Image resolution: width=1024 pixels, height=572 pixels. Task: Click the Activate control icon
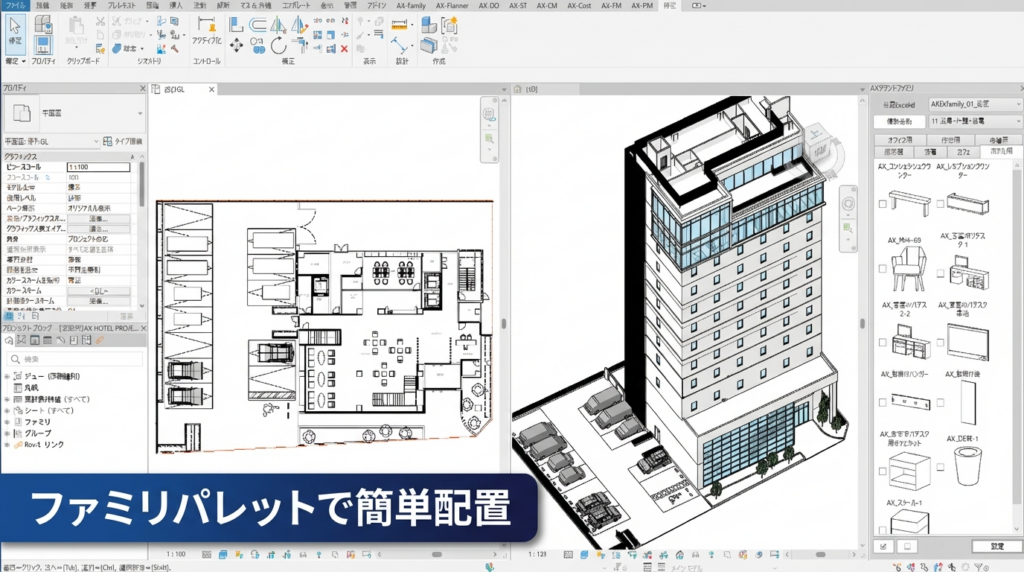pos(206,40)
